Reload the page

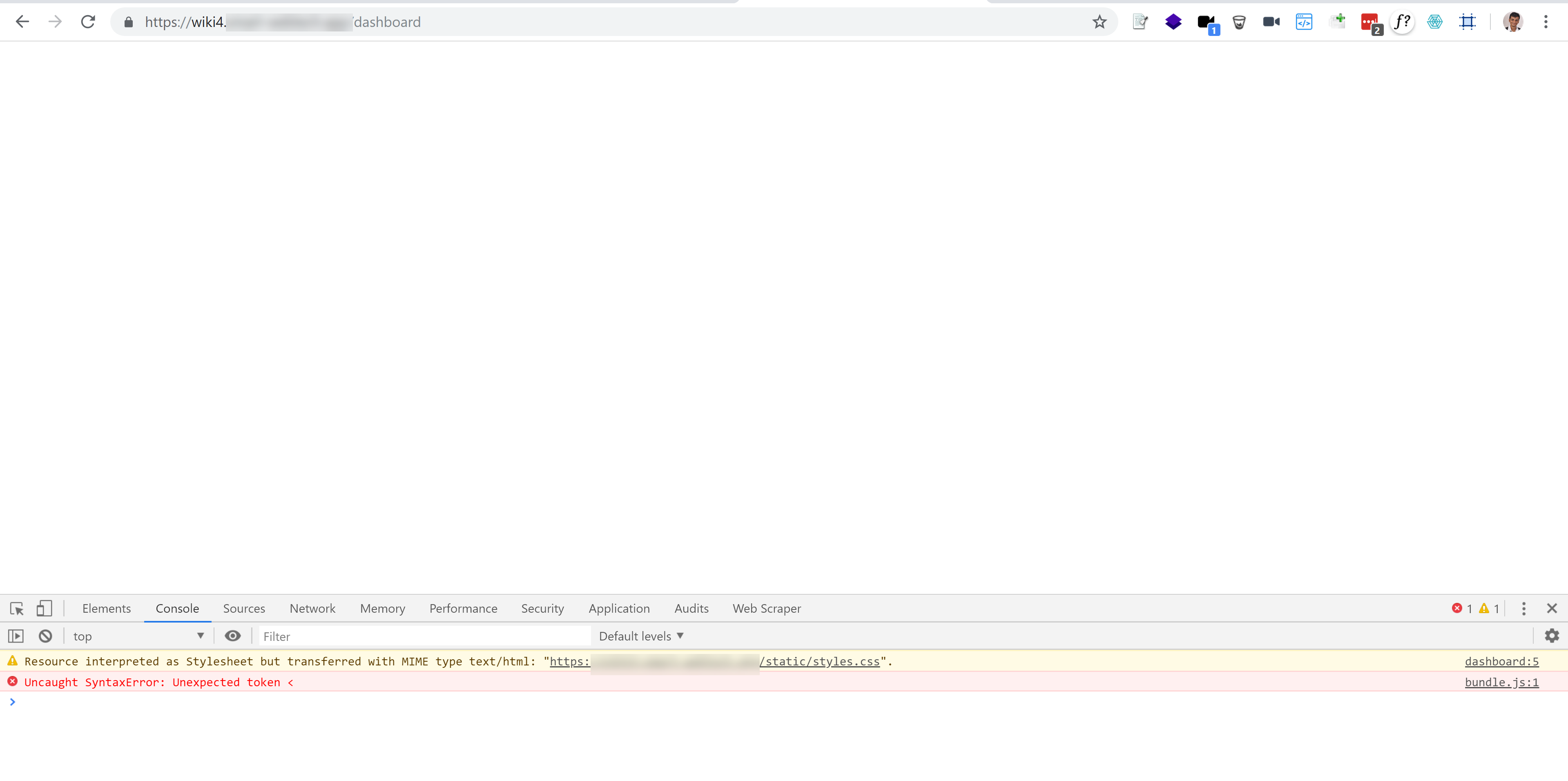click(x=88, y=21)
